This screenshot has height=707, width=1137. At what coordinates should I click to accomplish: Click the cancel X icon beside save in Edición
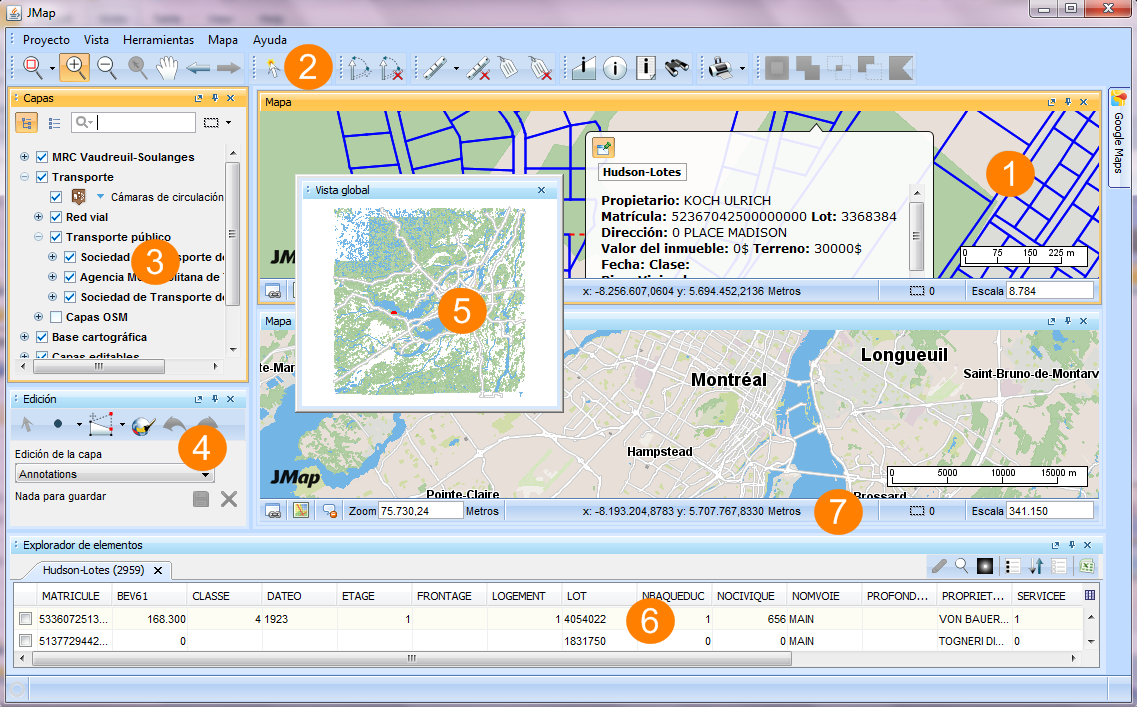(x=229, y=499)
